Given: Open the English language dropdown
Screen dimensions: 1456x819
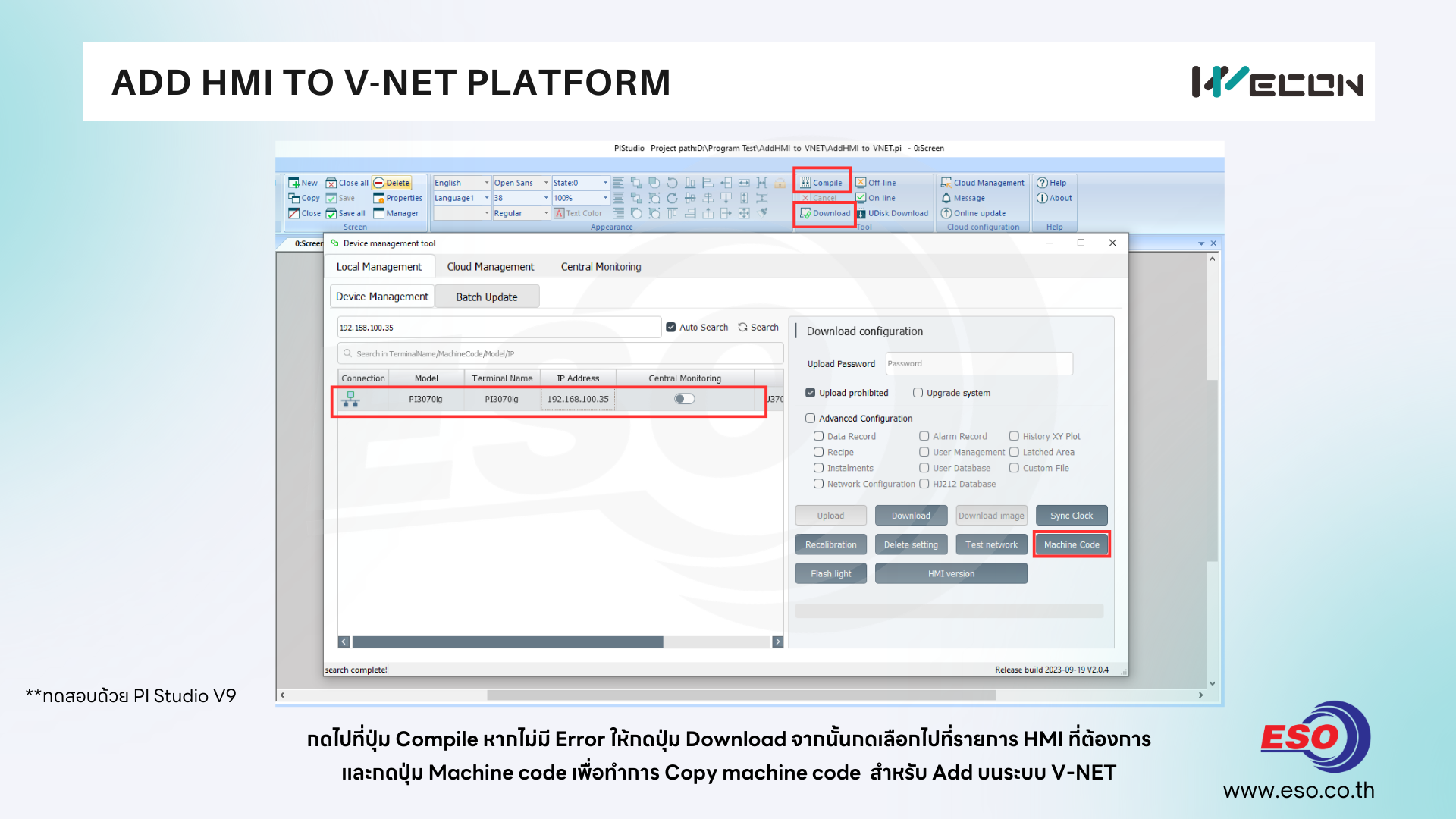Looking at the screenshot, I should tap(486, 183).
